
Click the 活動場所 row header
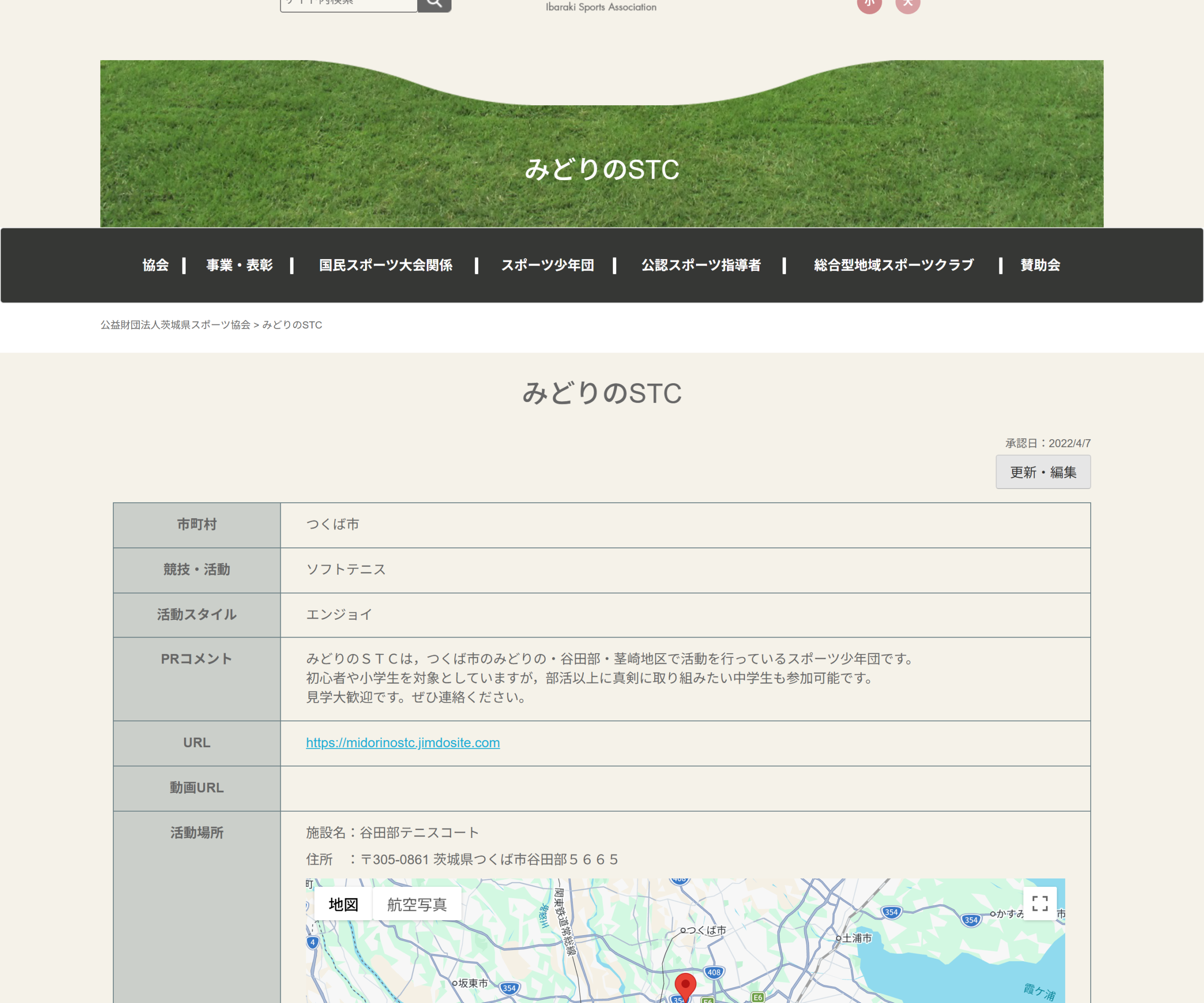197,907
